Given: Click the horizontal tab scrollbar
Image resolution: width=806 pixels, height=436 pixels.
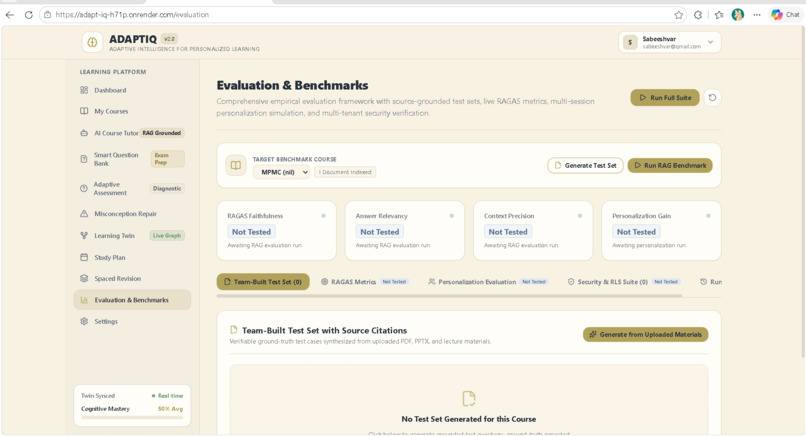Looking at the screenshot, I should click(450, 296).
